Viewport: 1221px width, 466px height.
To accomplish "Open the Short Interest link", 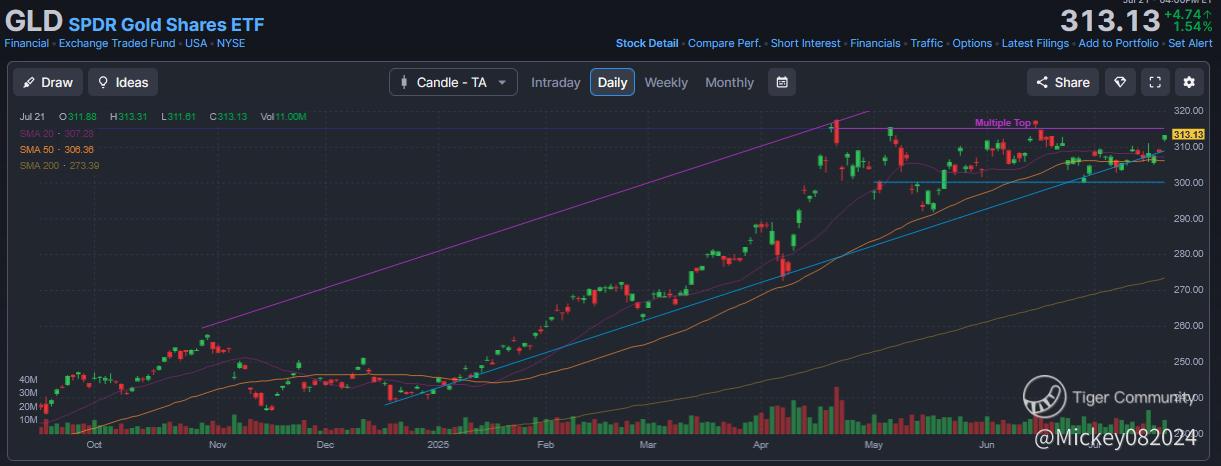I will point(805,43).
